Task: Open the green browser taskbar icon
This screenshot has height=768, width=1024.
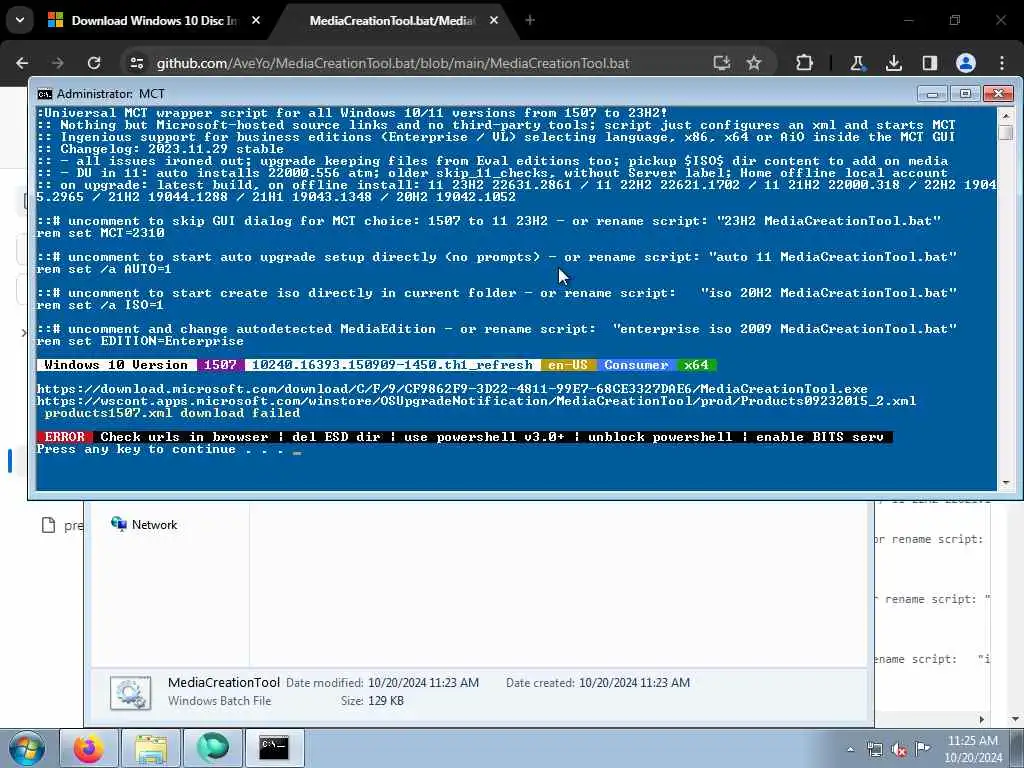Action: (x=213, y=748)
